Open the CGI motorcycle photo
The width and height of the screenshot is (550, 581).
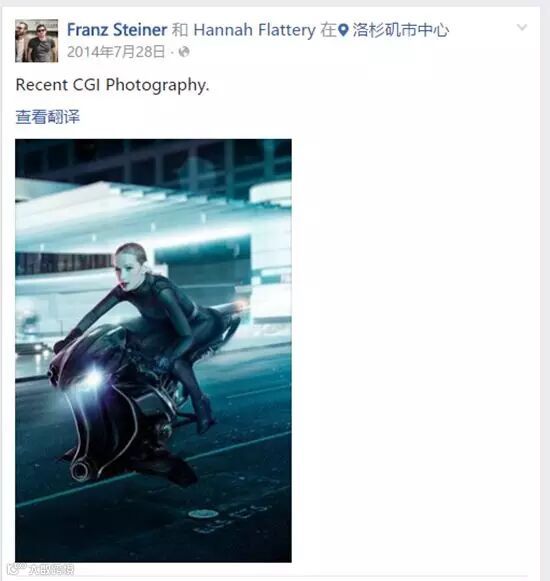click(153, 351)
